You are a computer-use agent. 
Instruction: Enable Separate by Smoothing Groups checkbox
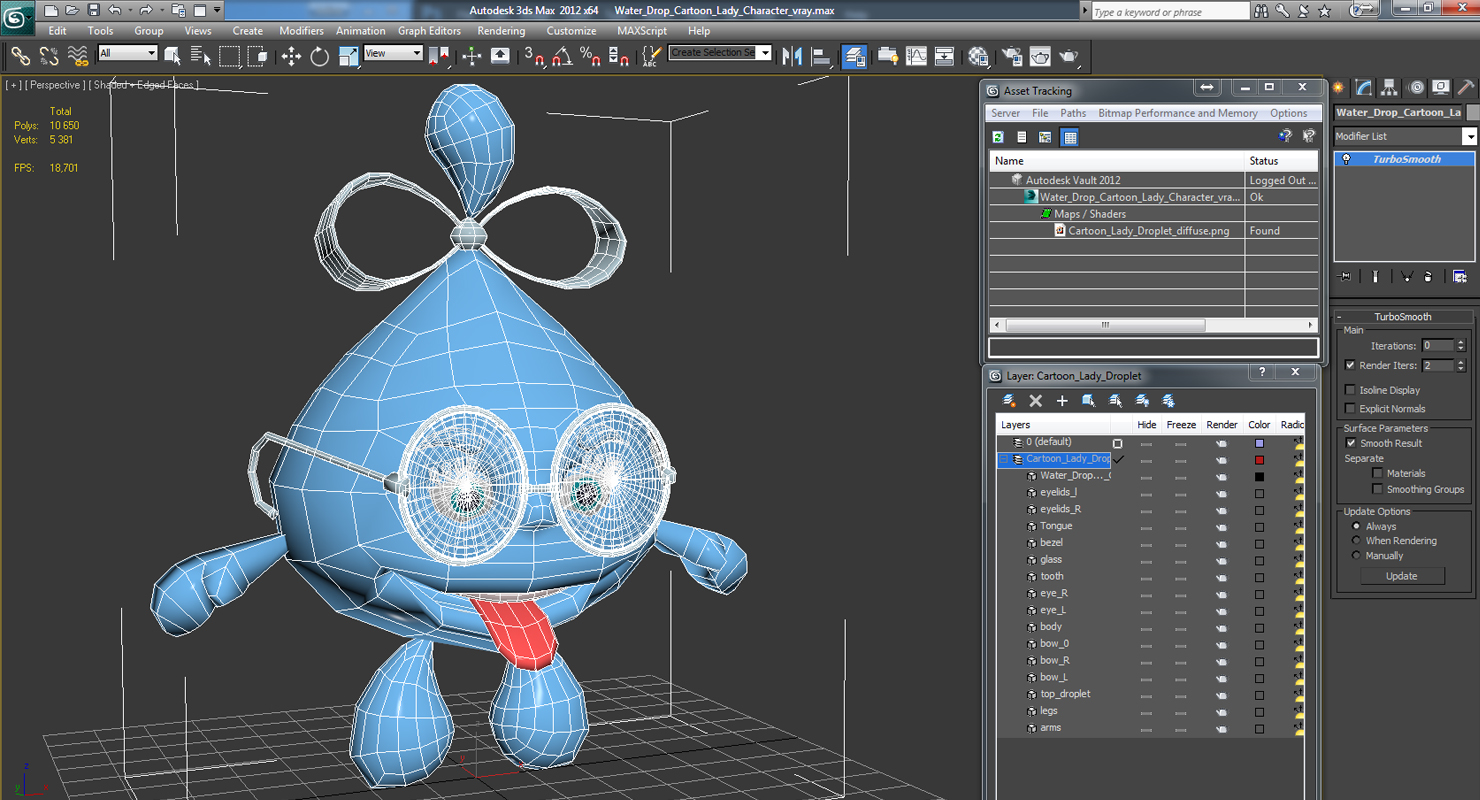(x=1377, y=489)
